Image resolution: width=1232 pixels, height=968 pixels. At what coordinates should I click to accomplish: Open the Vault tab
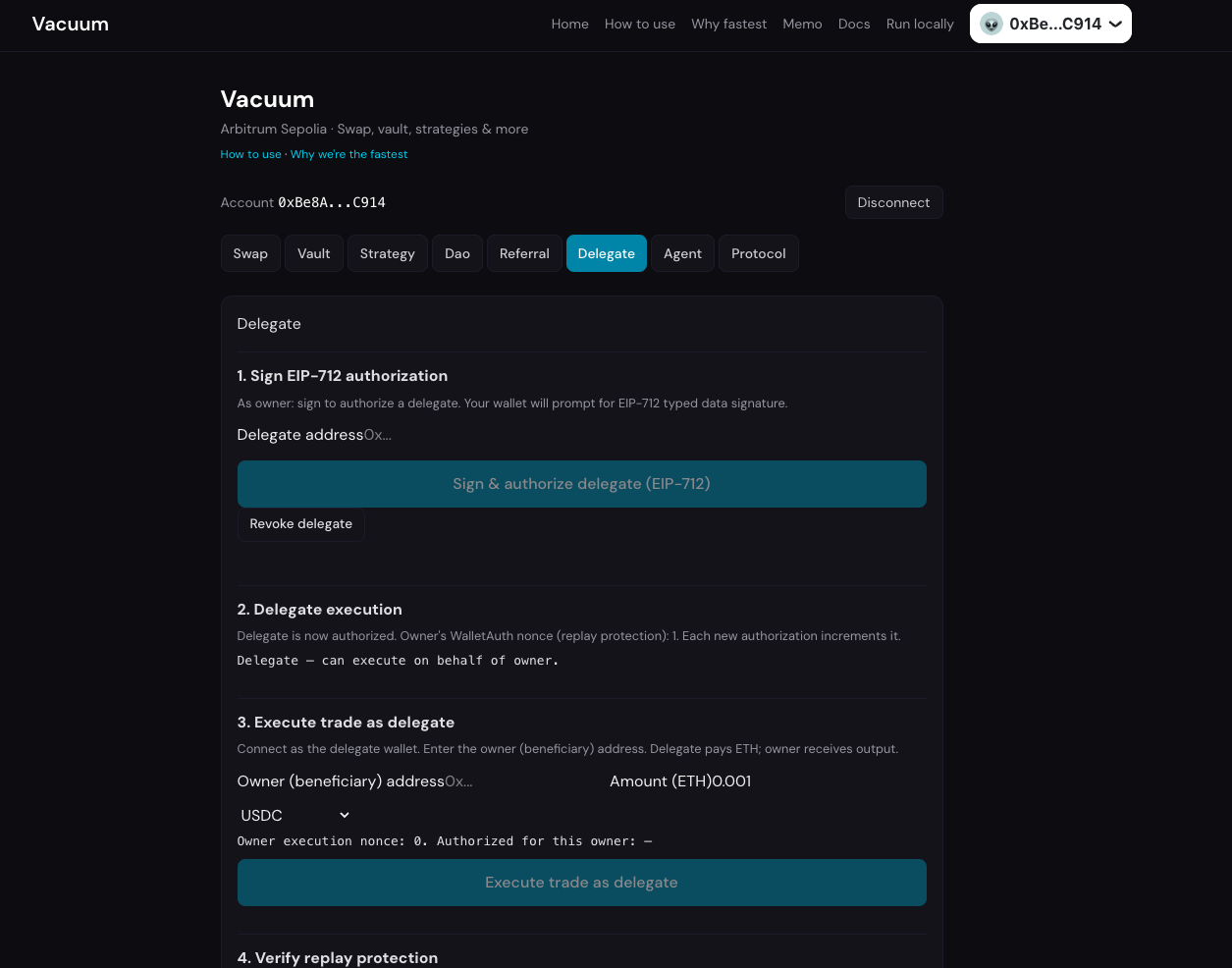314,253
